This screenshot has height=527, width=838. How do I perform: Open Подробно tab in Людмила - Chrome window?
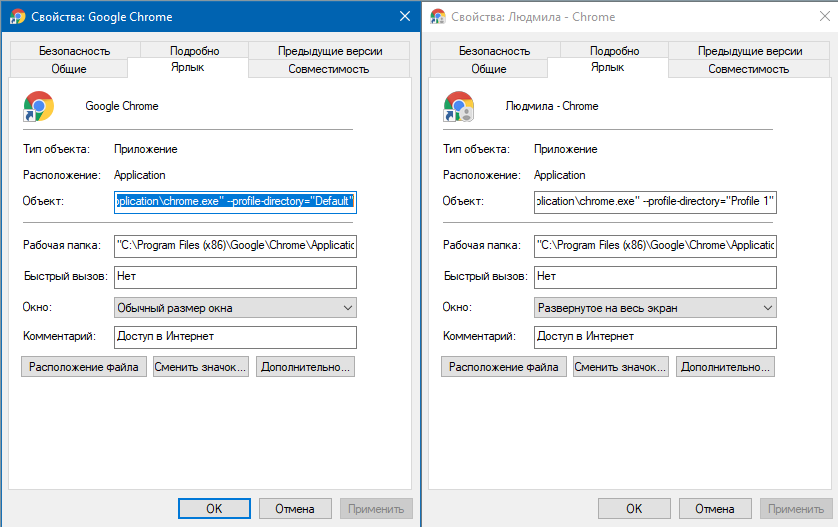(615, 51)
